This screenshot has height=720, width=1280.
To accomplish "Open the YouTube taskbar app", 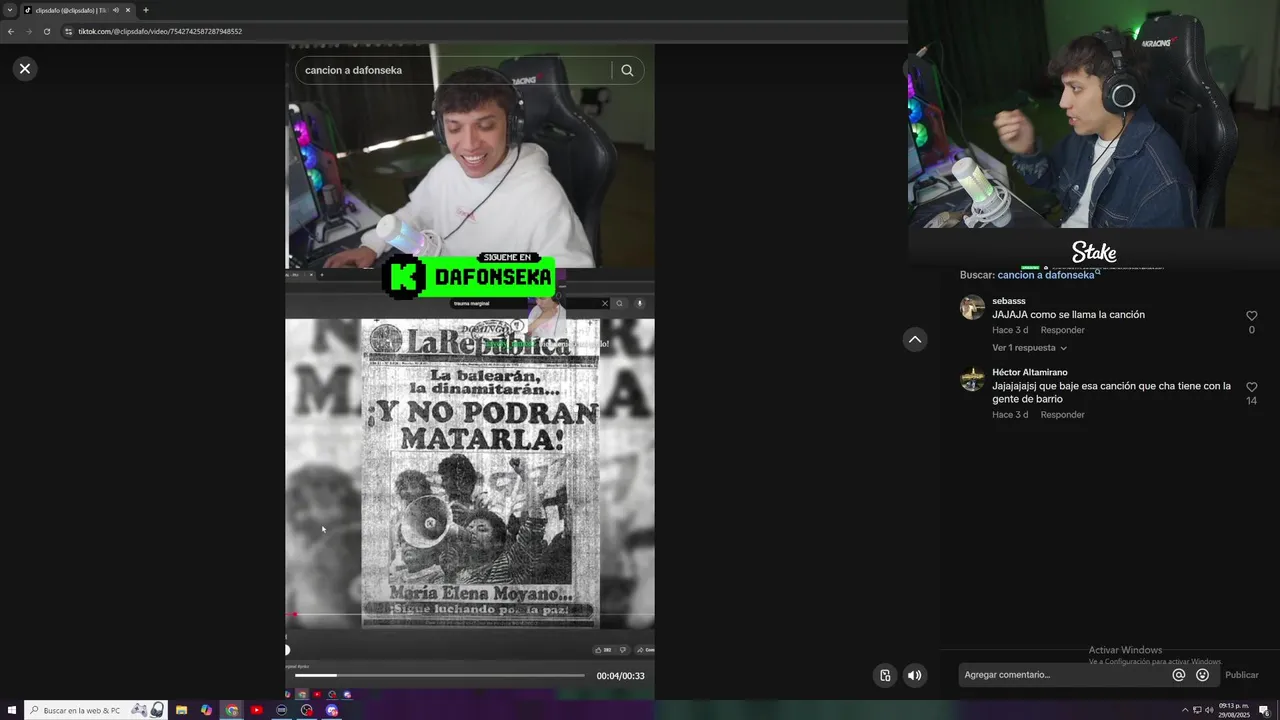I will (x=256, y=710).
